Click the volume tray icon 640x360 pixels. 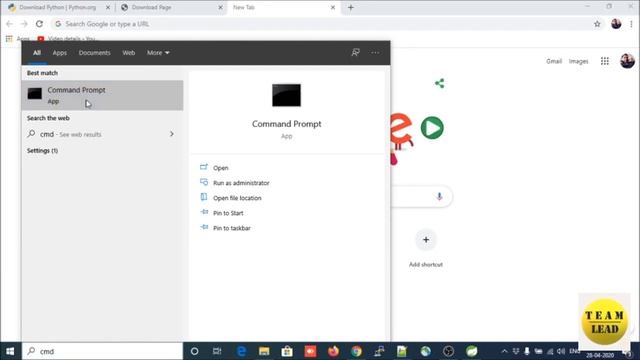click(x=561, y=351)
